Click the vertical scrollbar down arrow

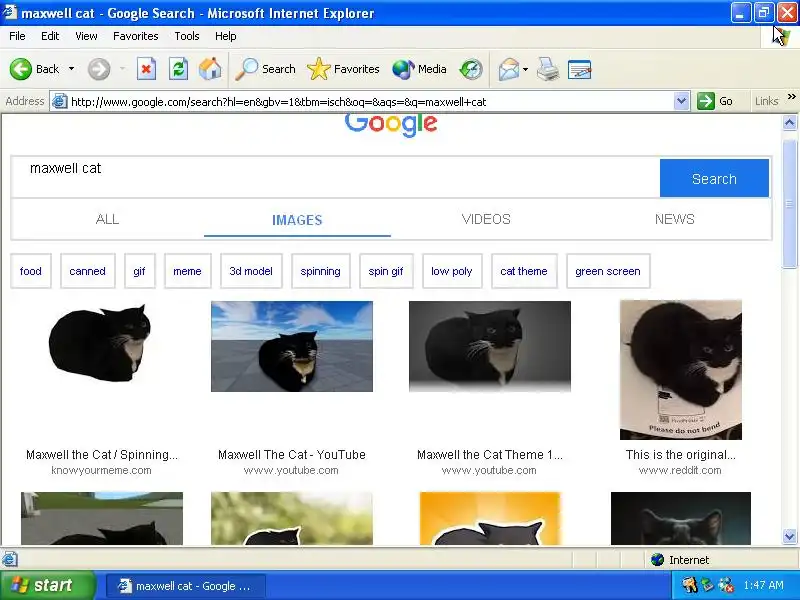click(x=789, y=536)
